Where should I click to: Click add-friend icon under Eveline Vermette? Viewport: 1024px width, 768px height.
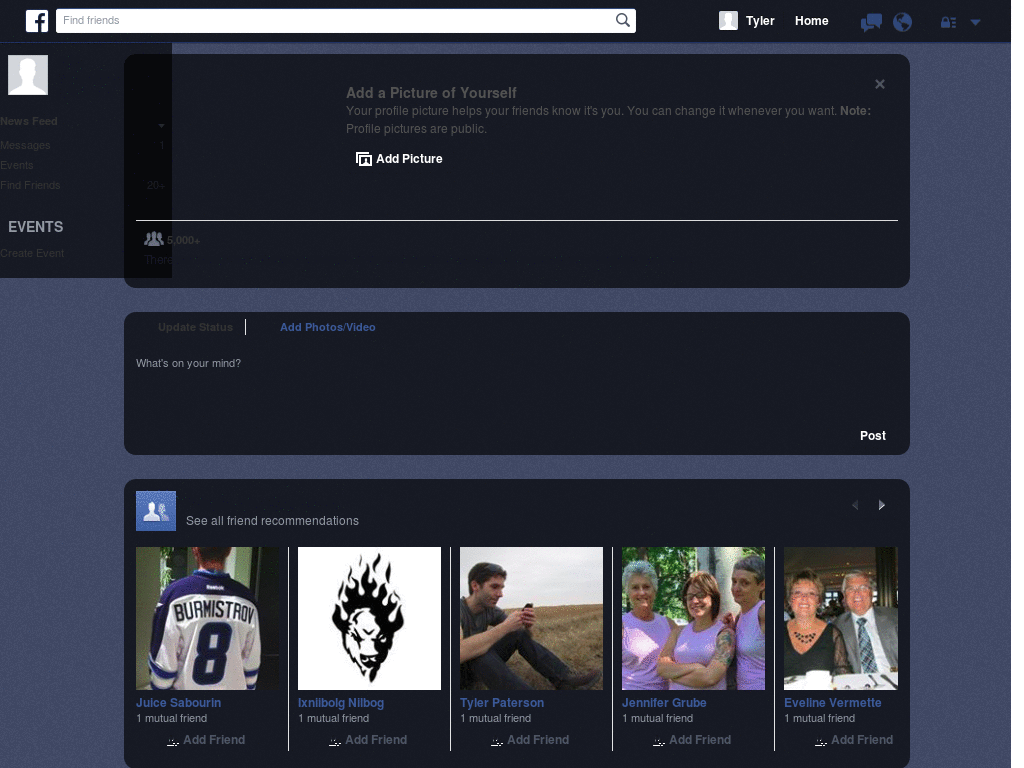pyautogui.click(x=821, y=741)
